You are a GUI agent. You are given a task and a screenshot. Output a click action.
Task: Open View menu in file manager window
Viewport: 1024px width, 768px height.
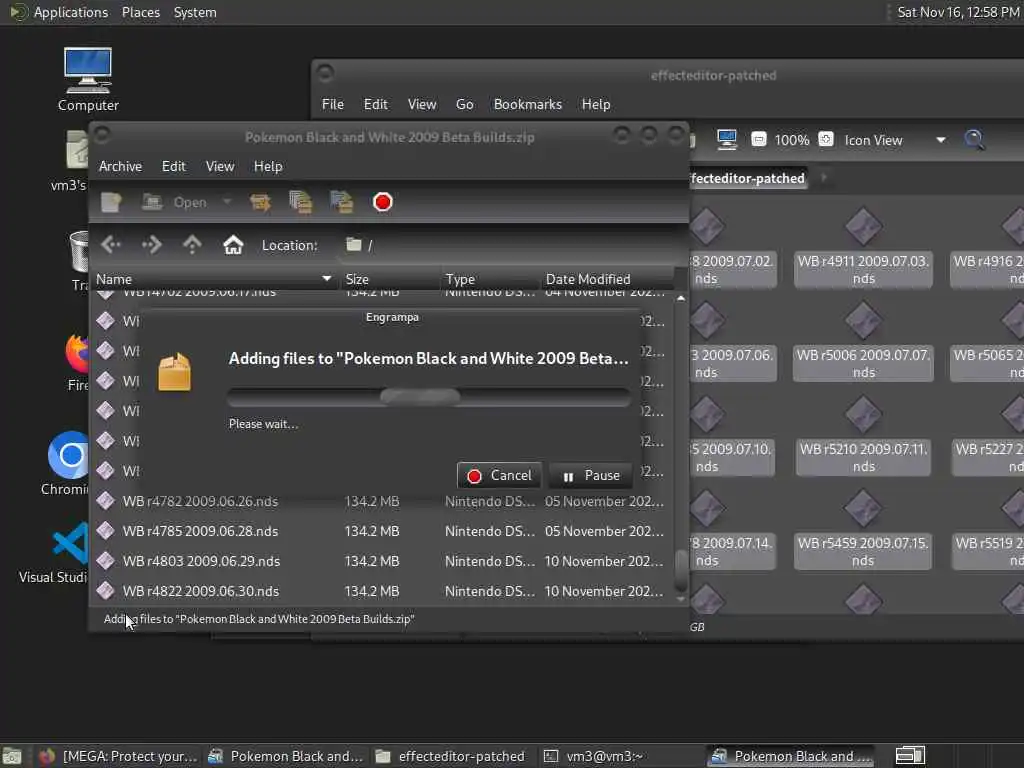click(x=422, y=104)
